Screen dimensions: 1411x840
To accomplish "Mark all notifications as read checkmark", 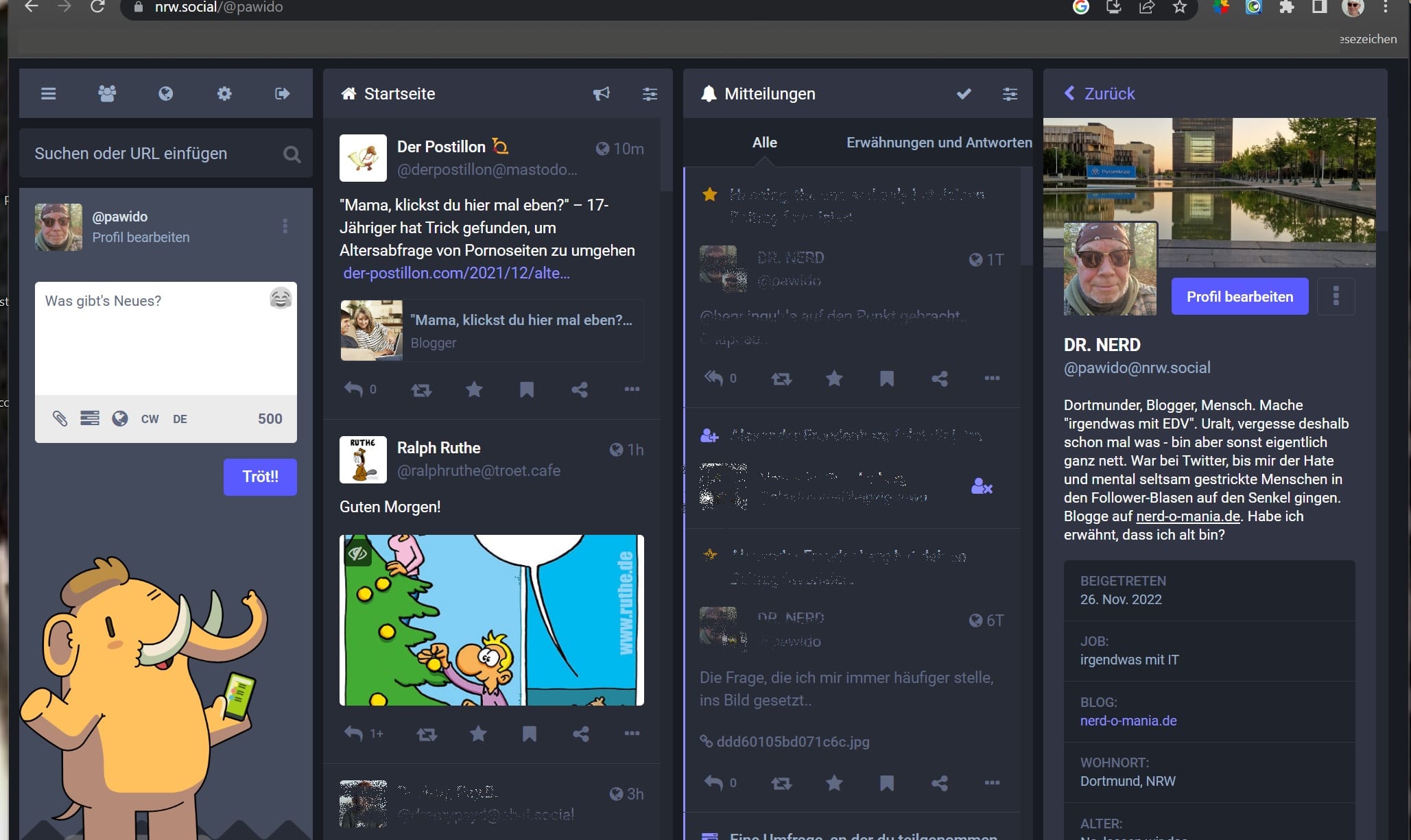I will pos(964,94).
